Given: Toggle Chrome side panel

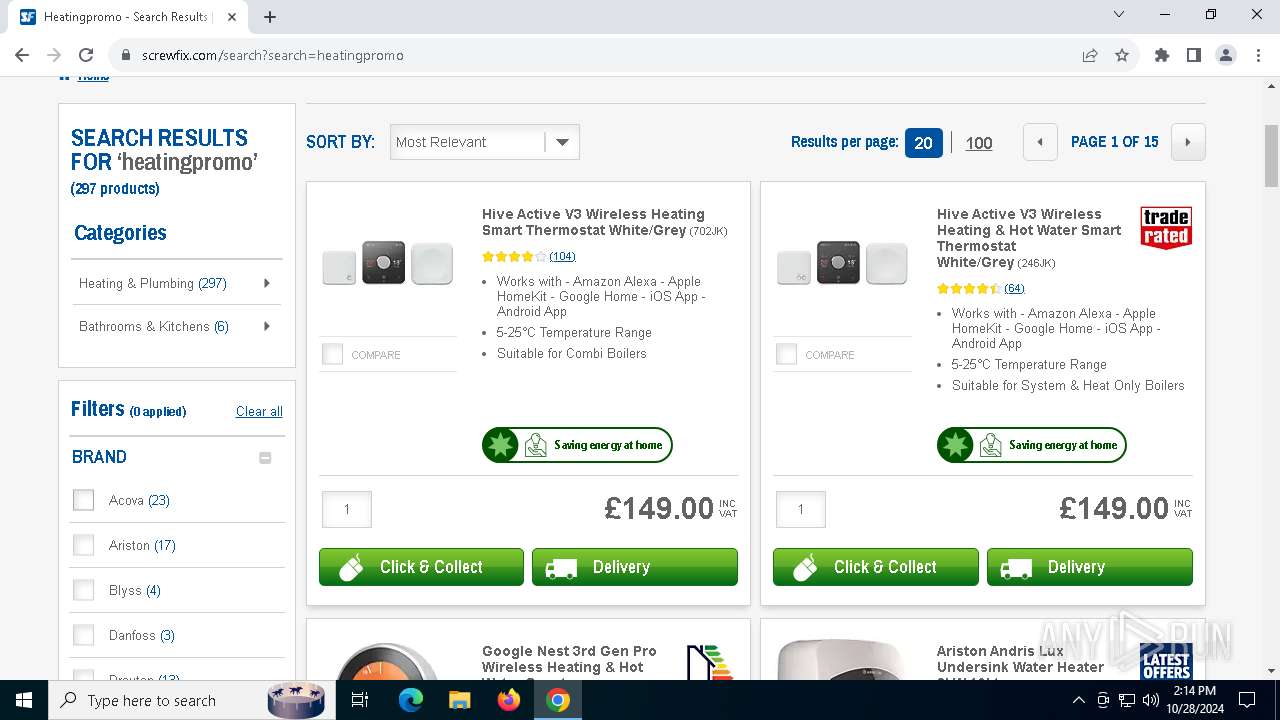Looking at the screenshot, I should tap(1194, 55).
